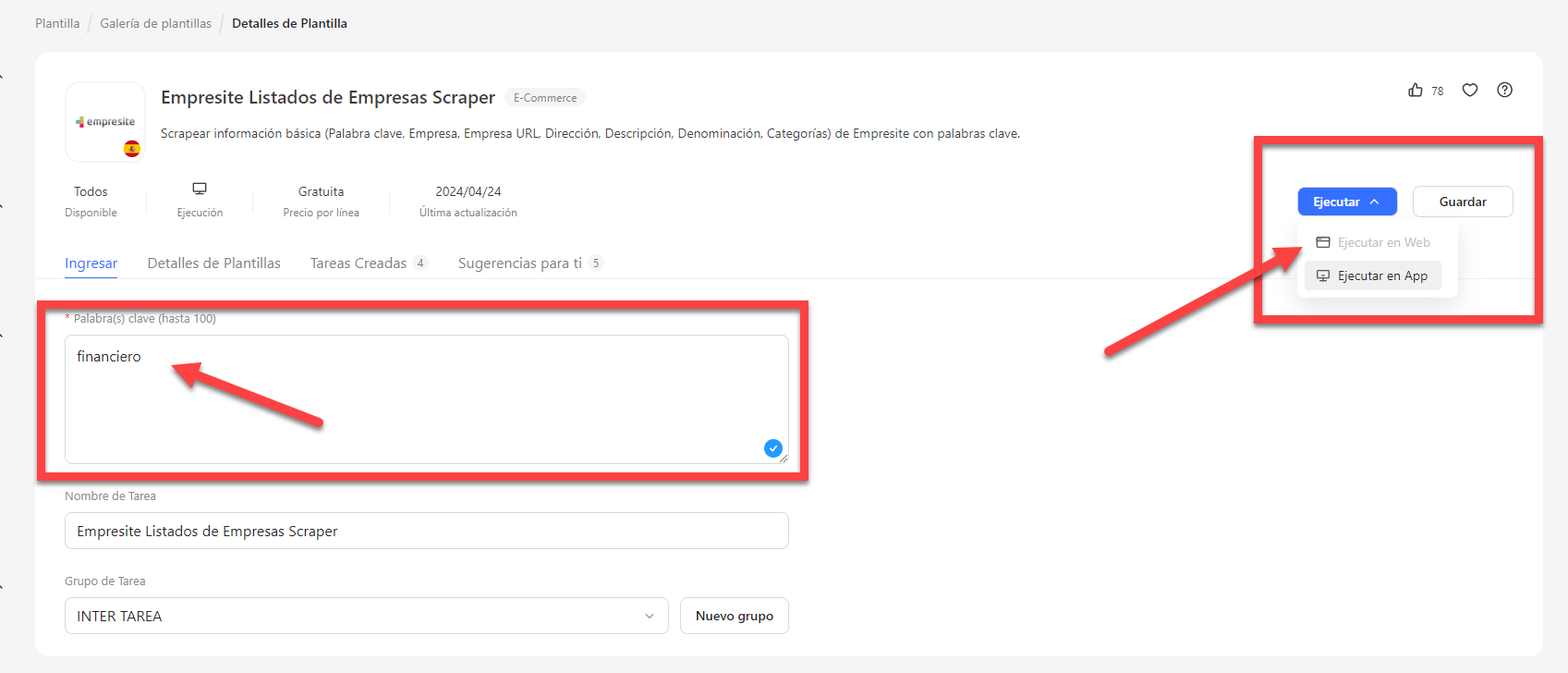Screen dimensions: 1568x673
Task: Click the monitor Ejecución icon
Action: pos(200,189)
